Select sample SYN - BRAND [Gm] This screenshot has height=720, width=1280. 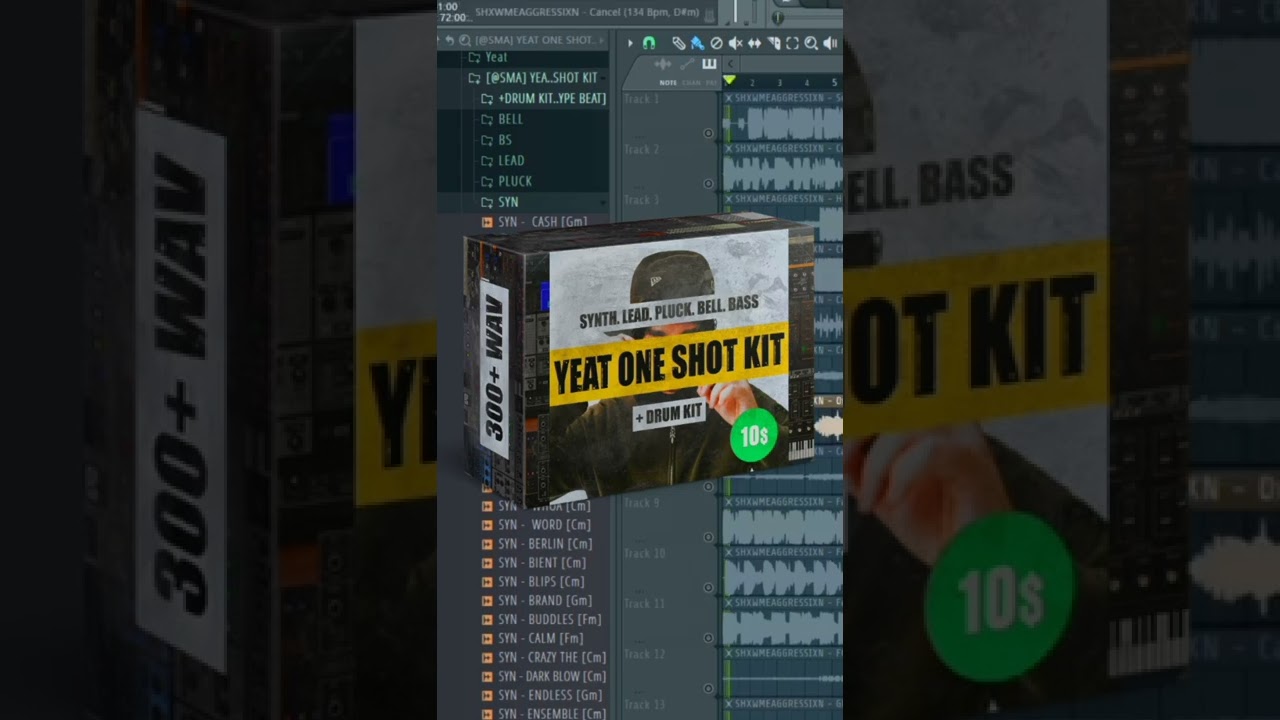click(537, 601)
